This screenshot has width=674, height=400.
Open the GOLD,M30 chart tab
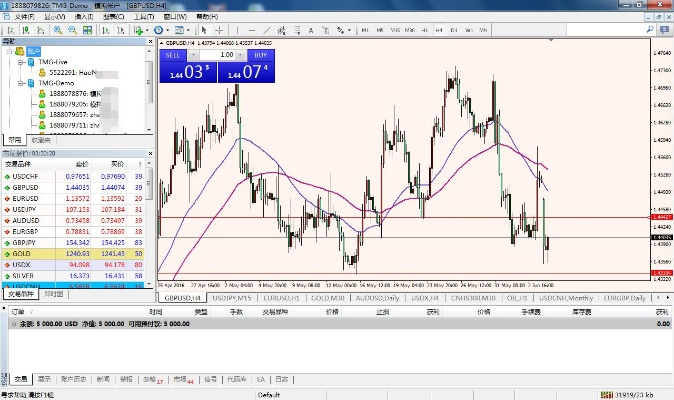pos(326,298)
